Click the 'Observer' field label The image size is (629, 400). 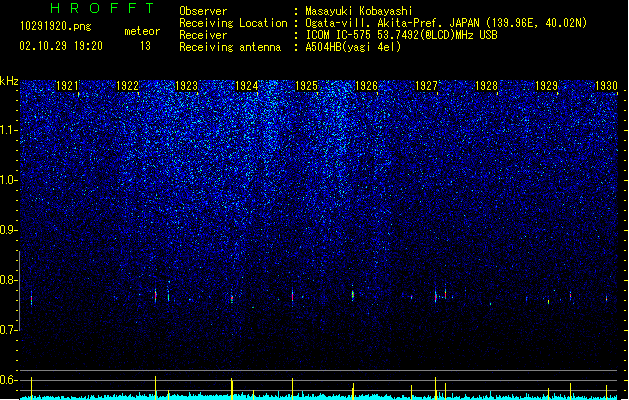coord(203,11)
